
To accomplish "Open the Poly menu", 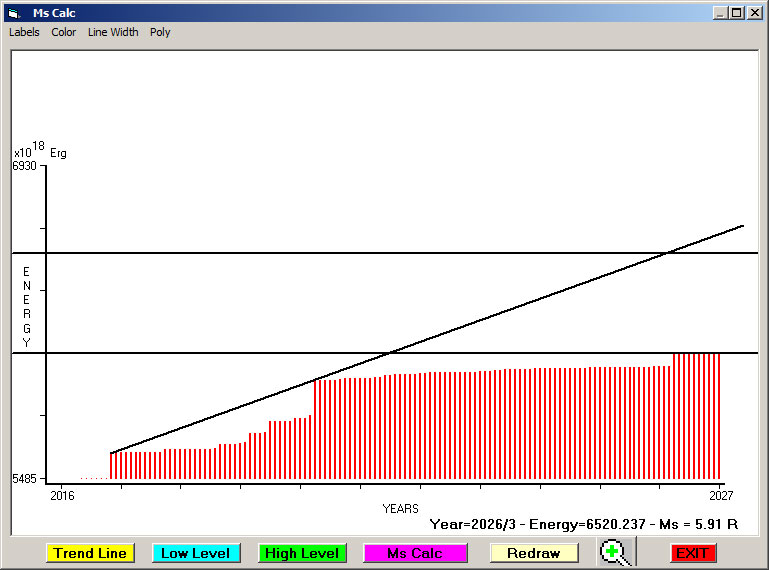I will point(160,32).
